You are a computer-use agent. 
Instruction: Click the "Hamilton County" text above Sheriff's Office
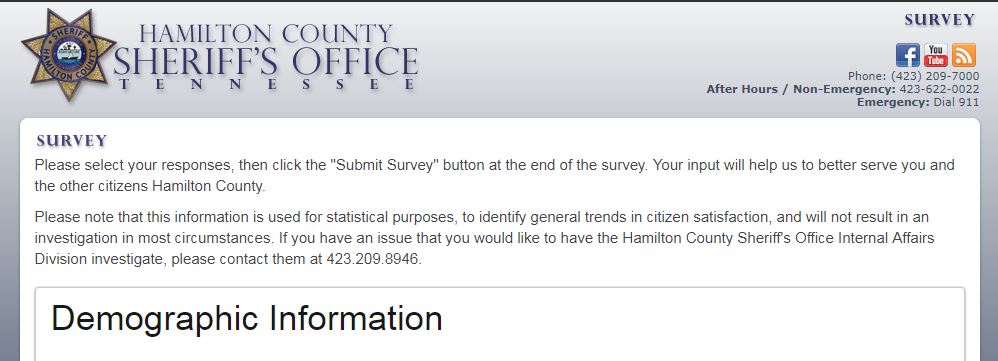click(x=265, y=34)
